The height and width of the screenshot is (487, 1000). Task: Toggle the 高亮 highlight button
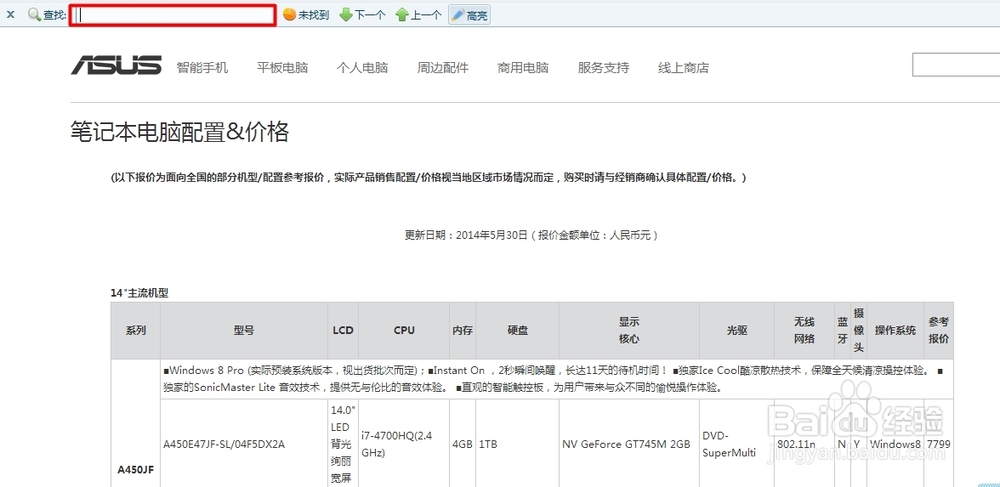tap(469, 15)
